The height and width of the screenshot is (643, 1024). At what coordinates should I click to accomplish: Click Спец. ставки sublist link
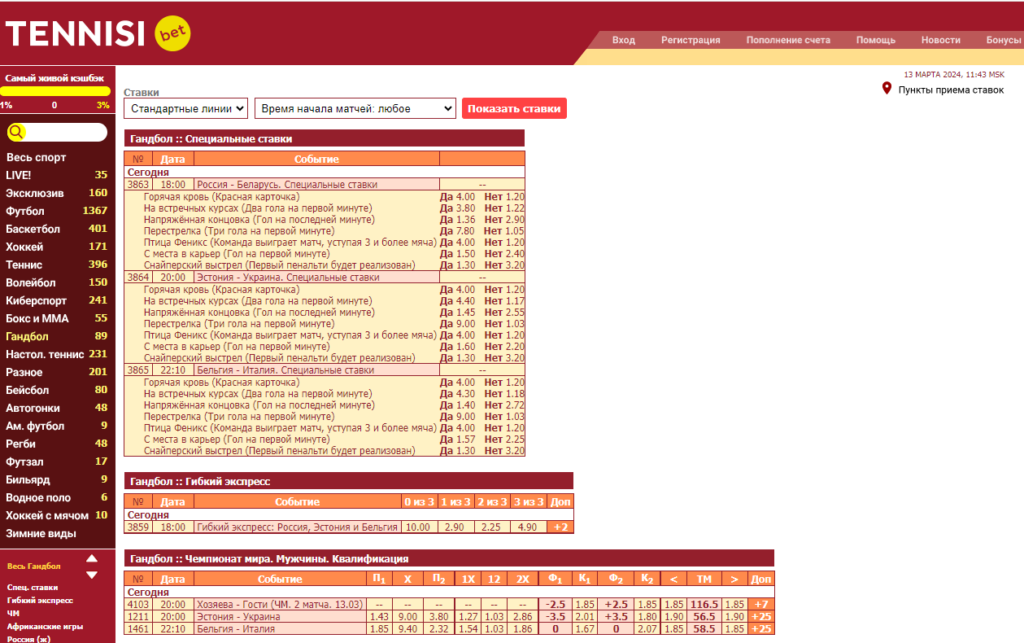coord(33,588)
